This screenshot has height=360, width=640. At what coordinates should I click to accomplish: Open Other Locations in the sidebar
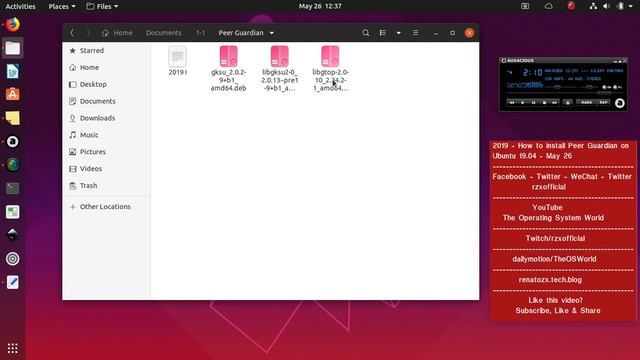(x=106, y=207)
